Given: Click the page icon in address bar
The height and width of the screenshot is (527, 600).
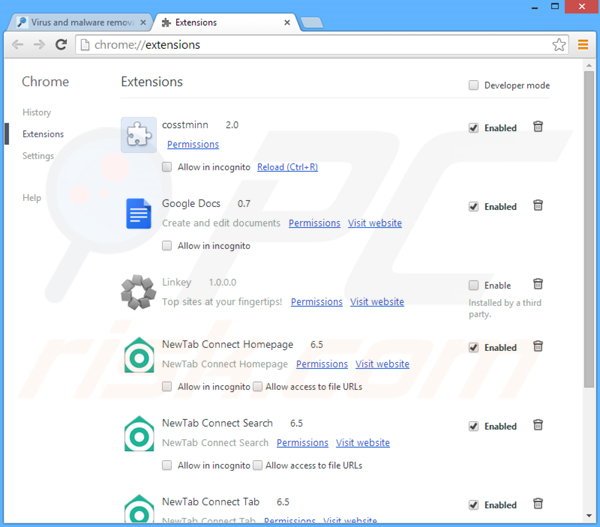Looking at the screenshot, I should click(85, 45).
